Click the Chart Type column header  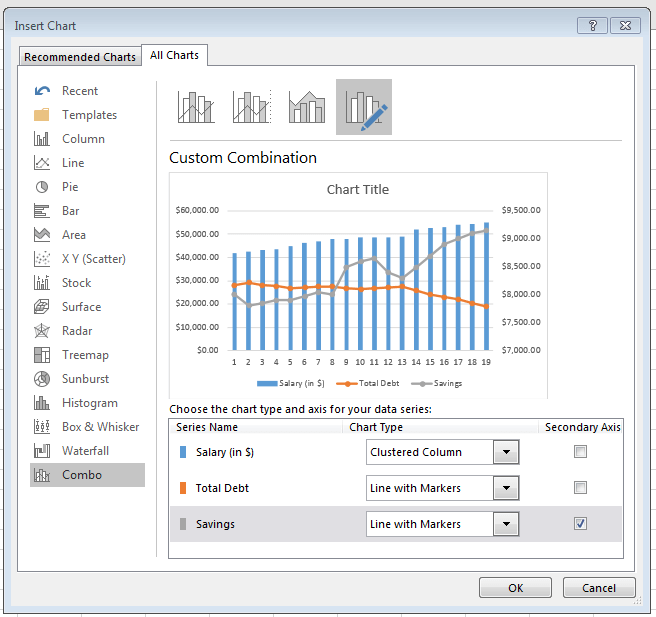[x=376, y=427]
